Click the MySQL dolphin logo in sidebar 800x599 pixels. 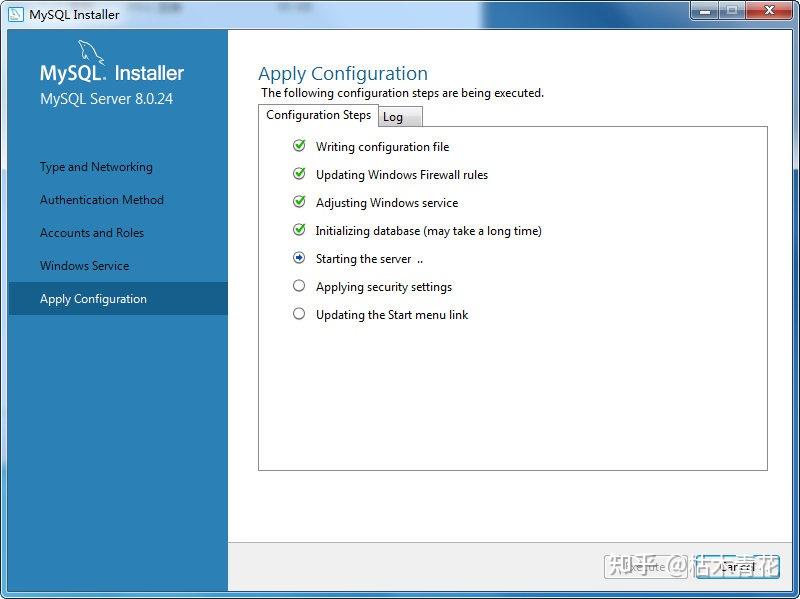click(x=90, y=53)
